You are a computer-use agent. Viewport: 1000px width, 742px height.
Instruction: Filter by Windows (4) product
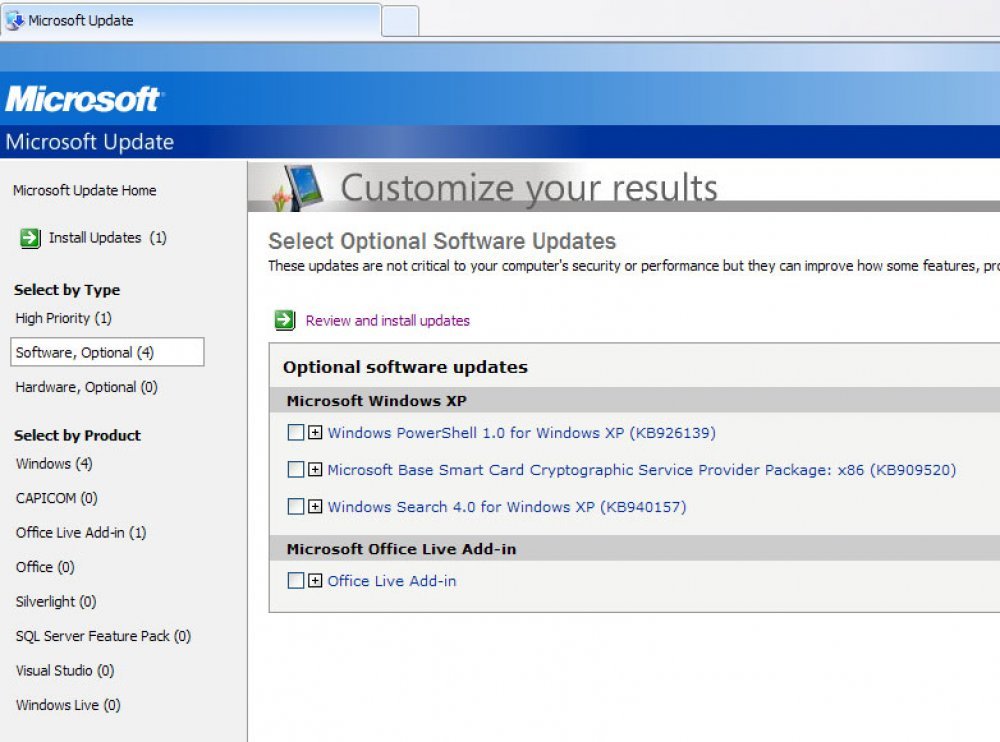coord(54,464)
